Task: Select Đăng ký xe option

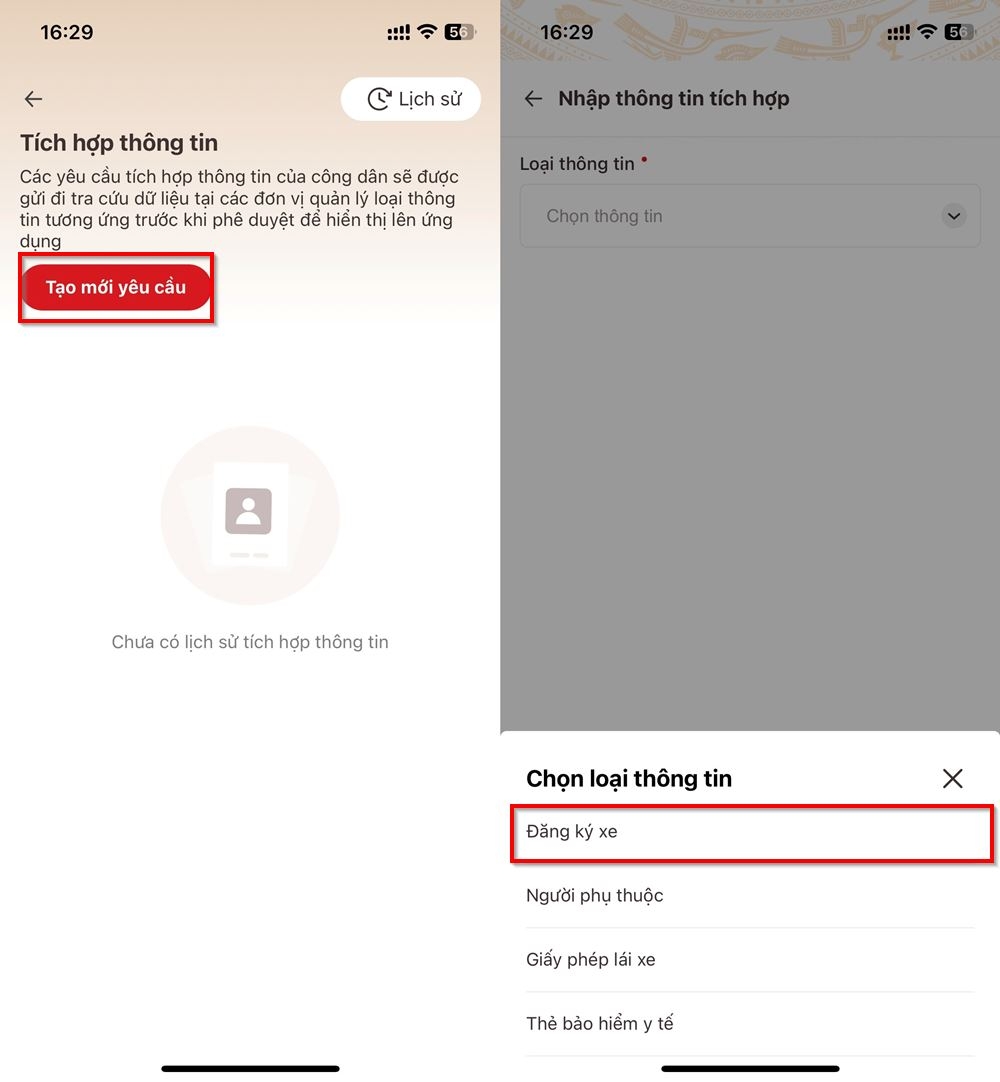Action: tap(752, 832)
